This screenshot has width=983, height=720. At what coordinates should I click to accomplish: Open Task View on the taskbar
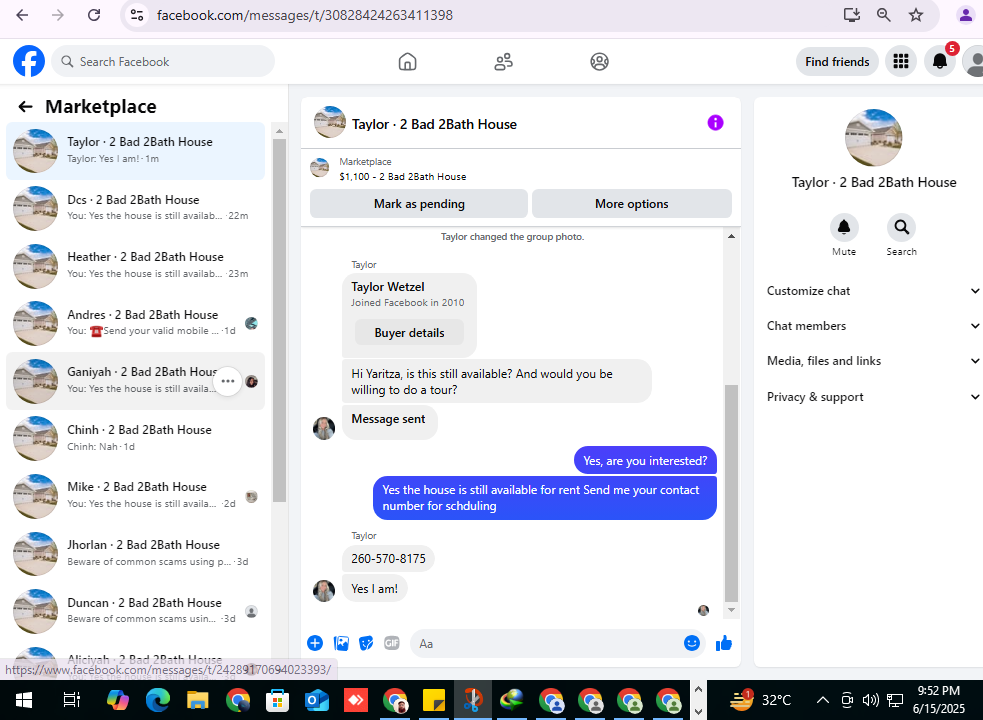pyautogui.click(x=71, y=700)
